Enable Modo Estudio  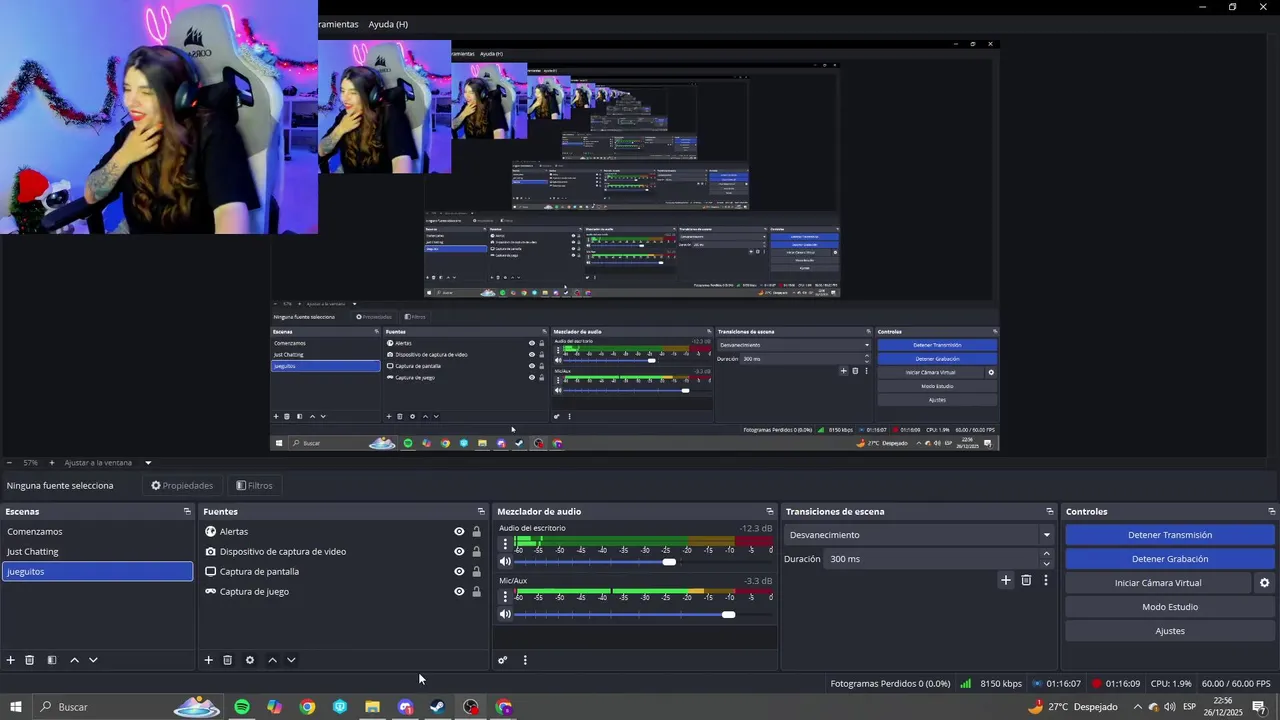click(x=1170, y=607)
